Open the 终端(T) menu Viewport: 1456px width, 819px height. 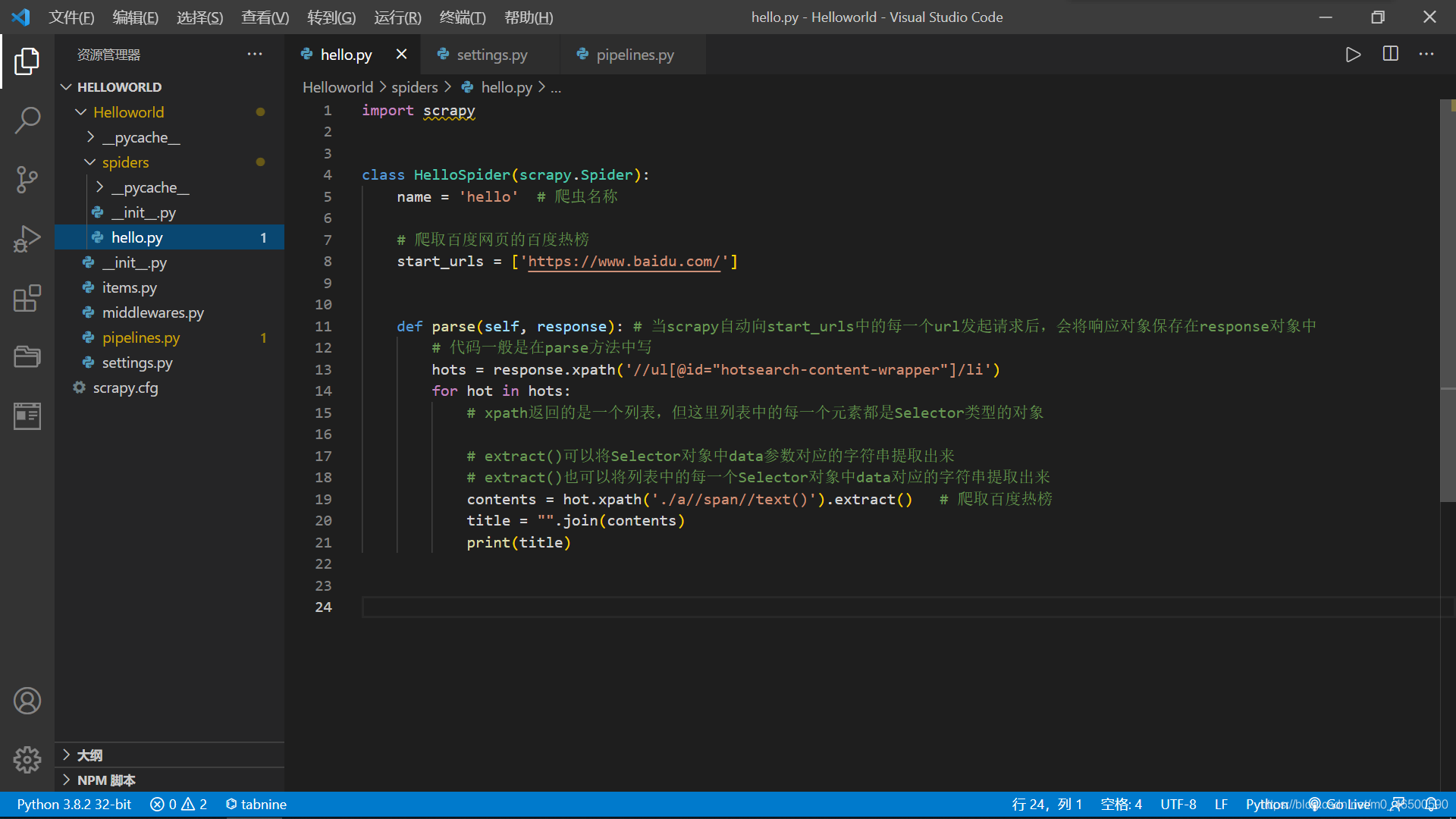click(462, 17)
